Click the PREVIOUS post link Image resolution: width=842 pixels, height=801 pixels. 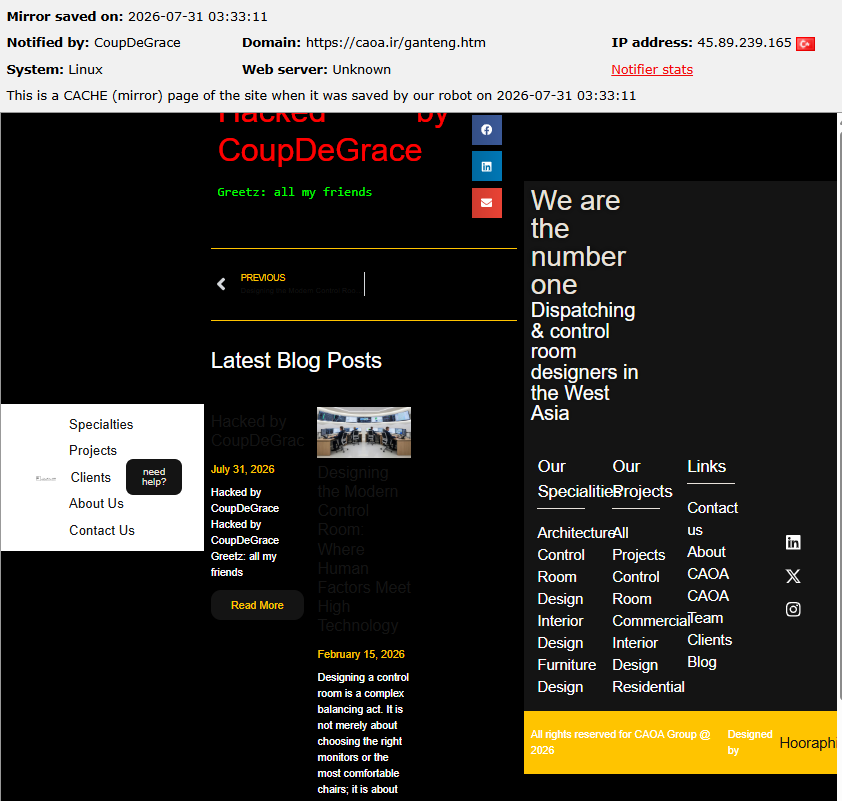[263, 278]
